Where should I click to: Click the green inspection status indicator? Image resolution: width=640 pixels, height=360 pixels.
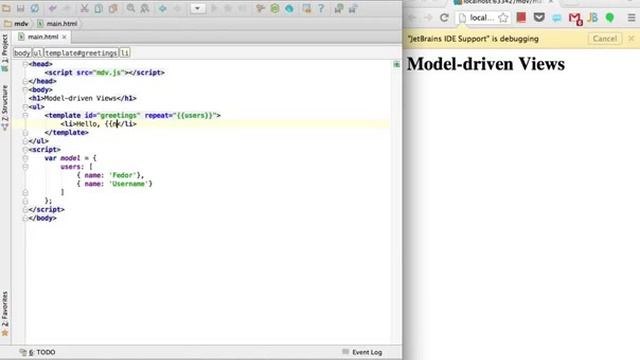coord(396,64)
